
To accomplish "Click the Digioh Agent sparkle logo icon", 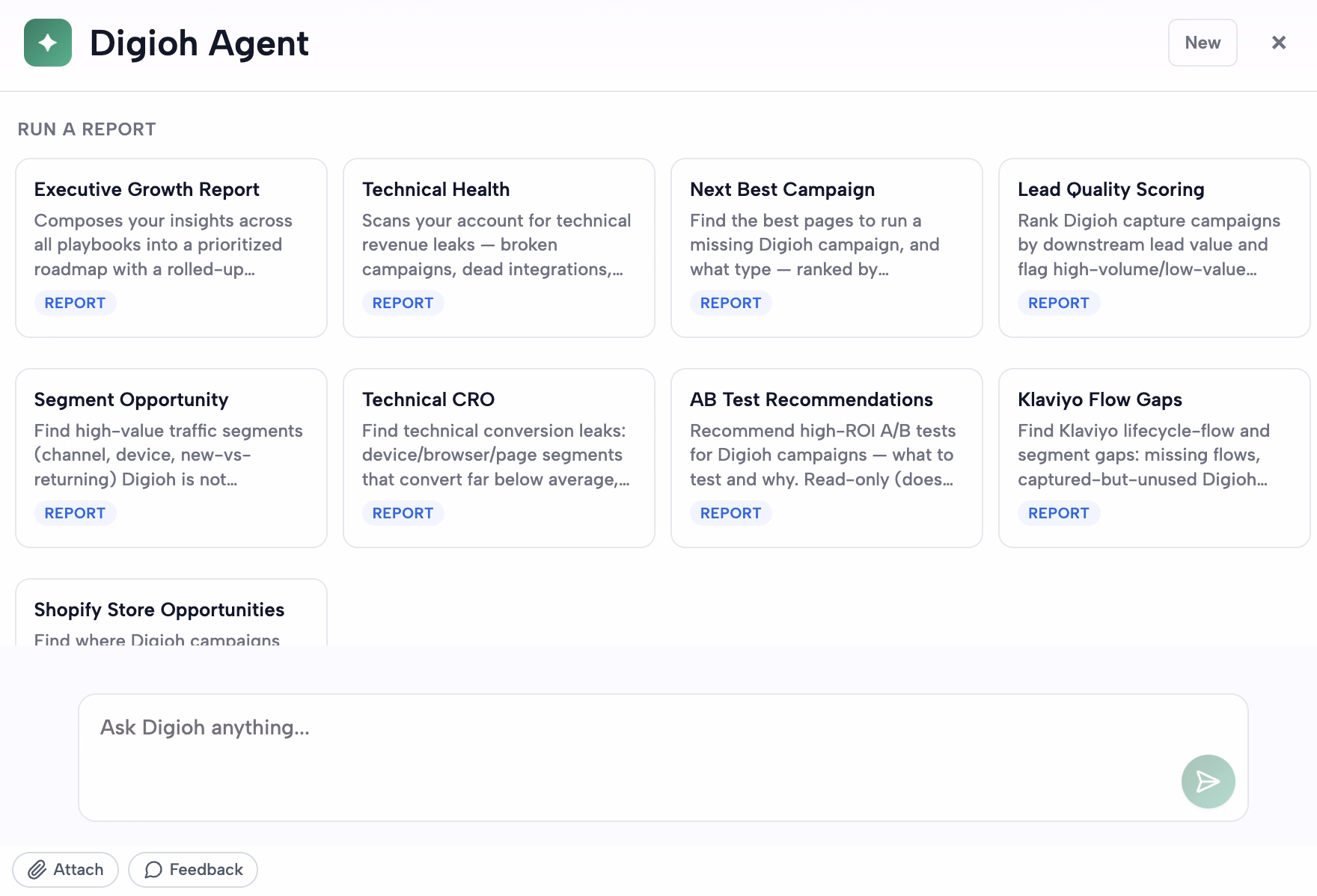I will click(48, 43).
